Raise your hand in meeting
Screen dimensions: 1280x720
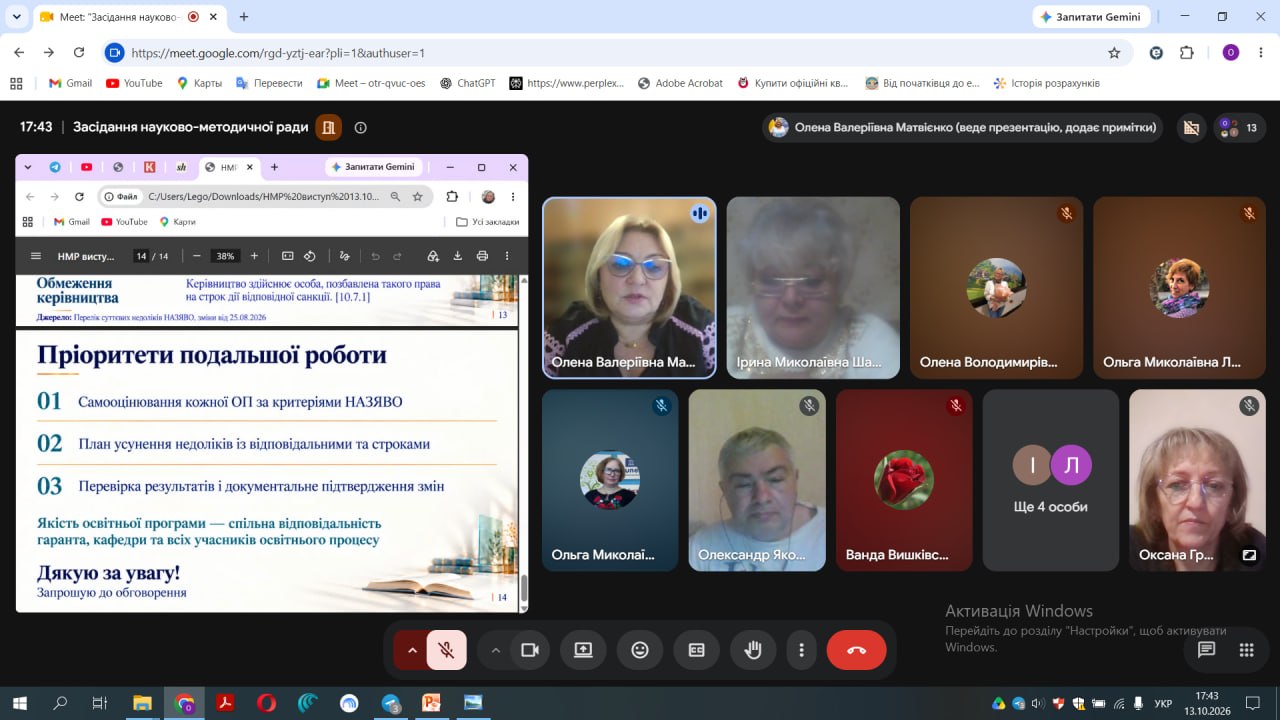[753, 650]
